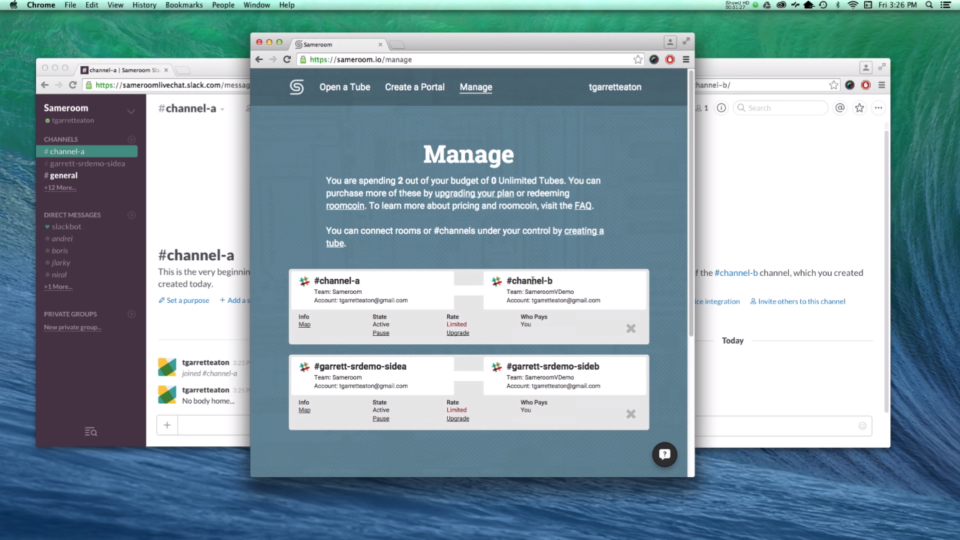This screenshot has width=960, height=540.
Task: Click Slack icon beside #garrett-srdemo-sideb
Action: click(497, 367)
